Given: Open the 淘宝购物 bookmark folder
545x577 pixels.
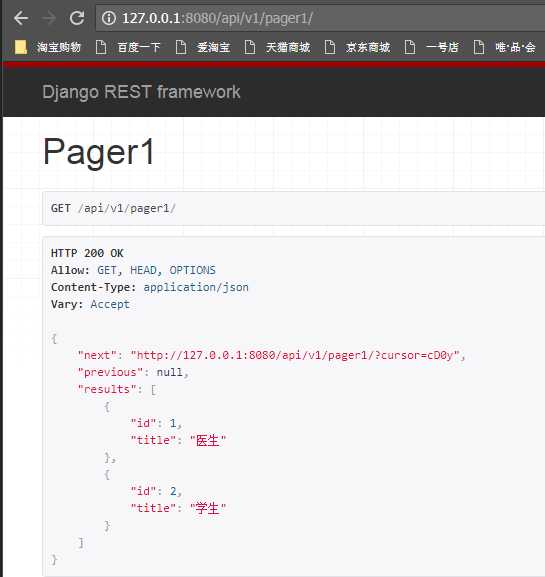Looking at the screenshot, I should (x=47, y=47).
